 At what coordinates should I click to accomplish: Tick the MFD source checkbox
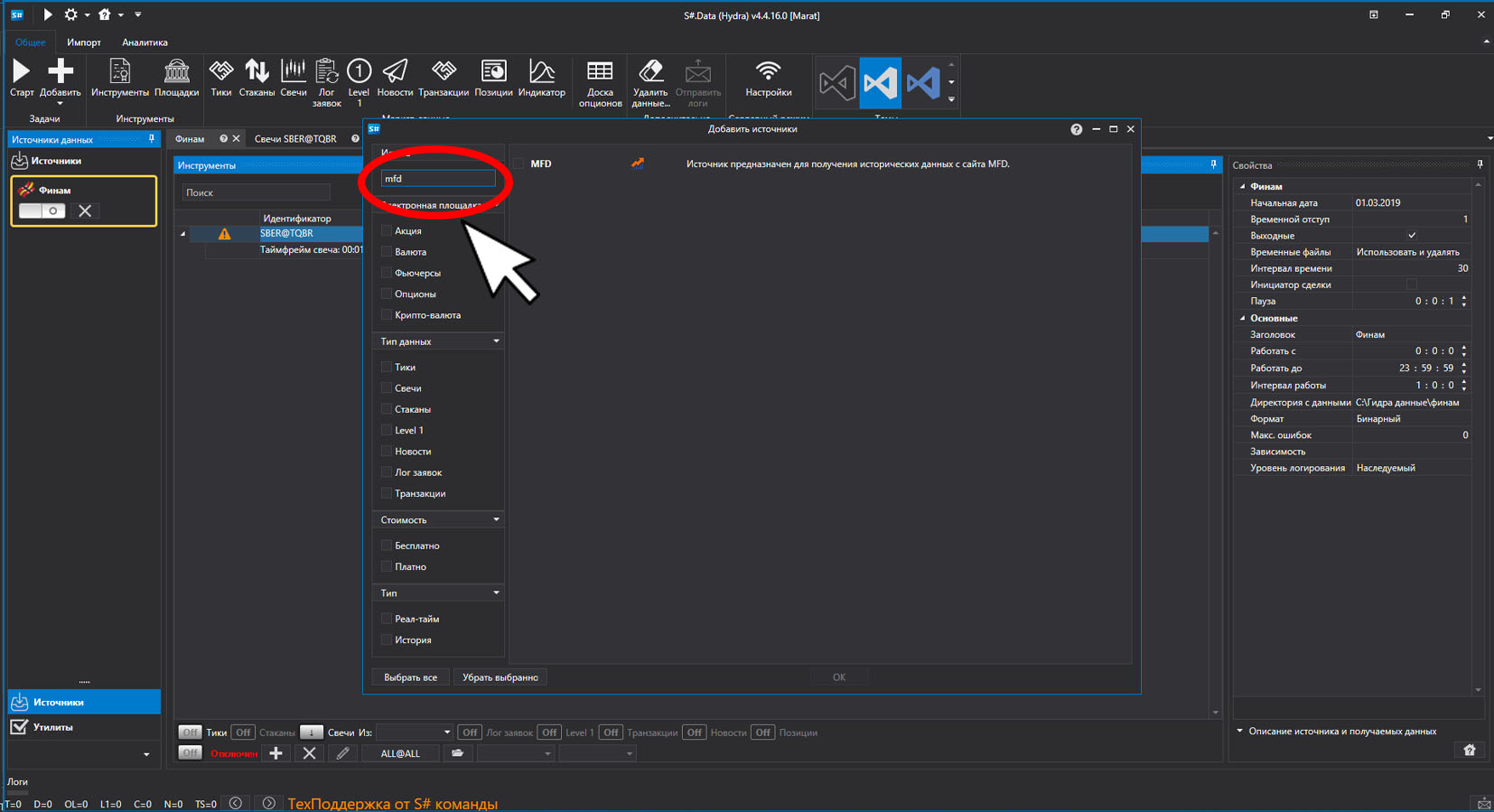518,163
